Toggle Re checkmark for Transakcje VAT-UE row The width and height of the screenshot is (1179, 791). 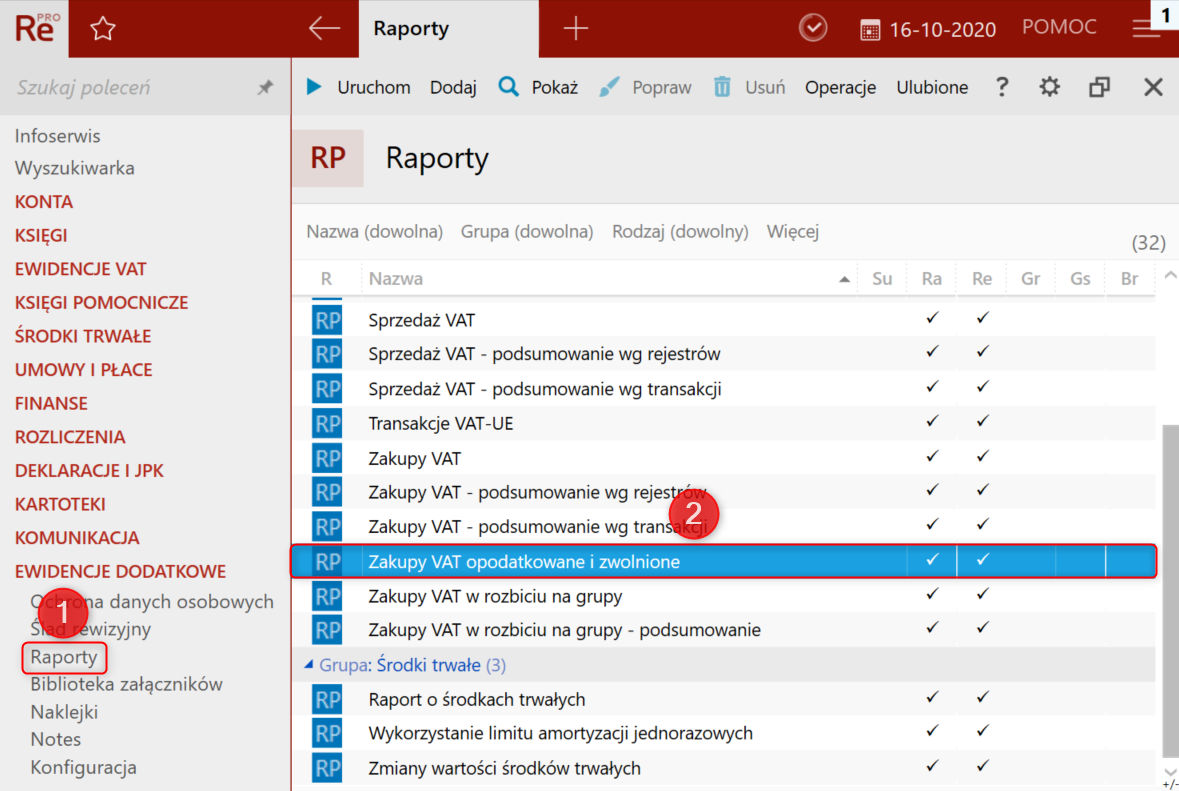(982, 423)
